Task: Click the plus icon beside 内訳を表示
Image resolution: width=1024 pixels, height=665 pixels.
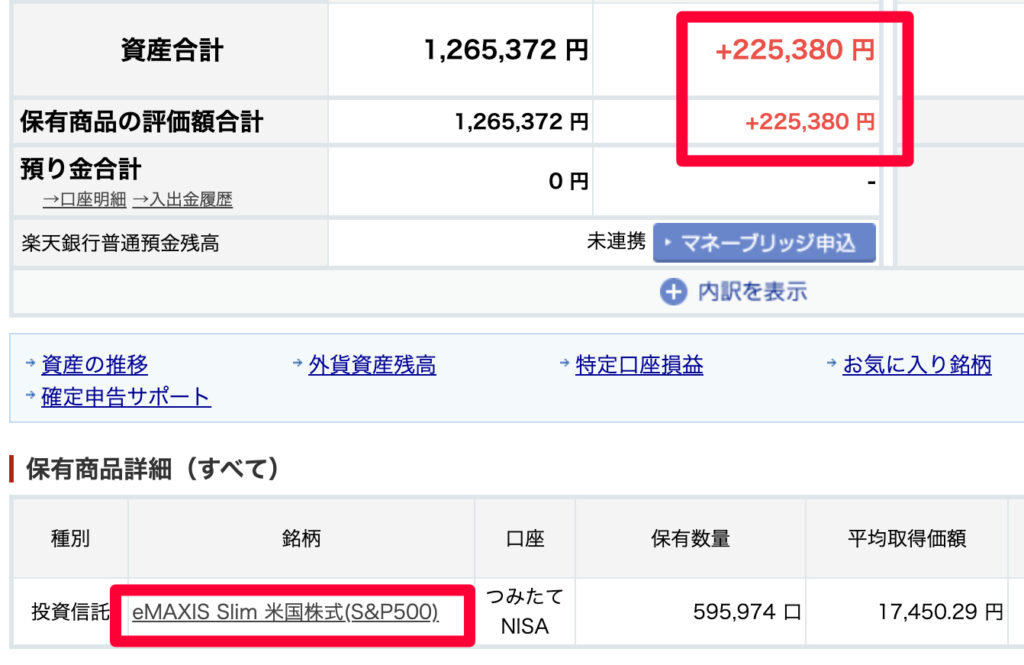Action: point(673,292)
